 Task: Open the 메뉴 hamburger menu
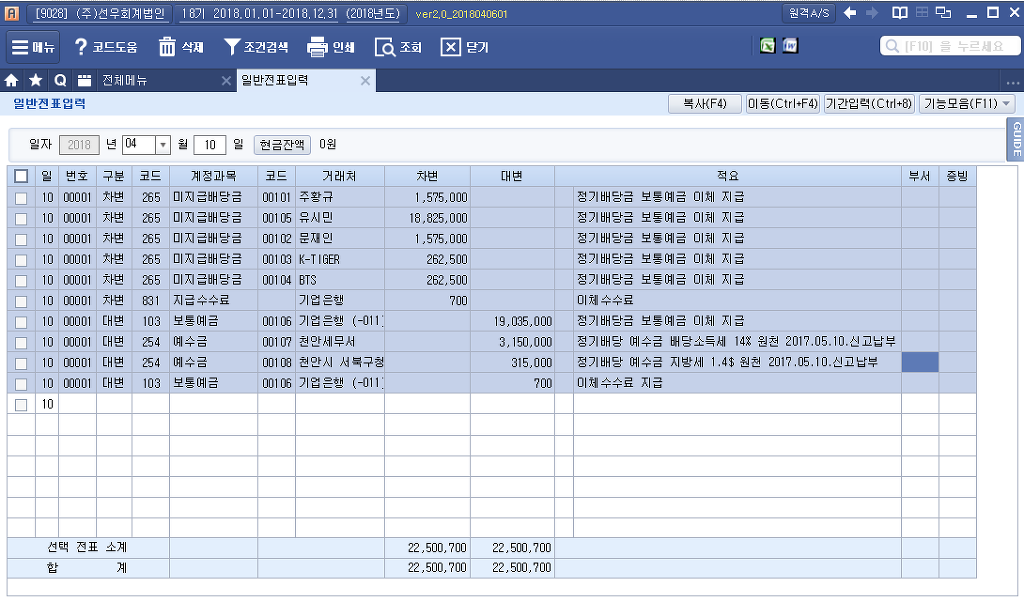(x=33, y=47)
